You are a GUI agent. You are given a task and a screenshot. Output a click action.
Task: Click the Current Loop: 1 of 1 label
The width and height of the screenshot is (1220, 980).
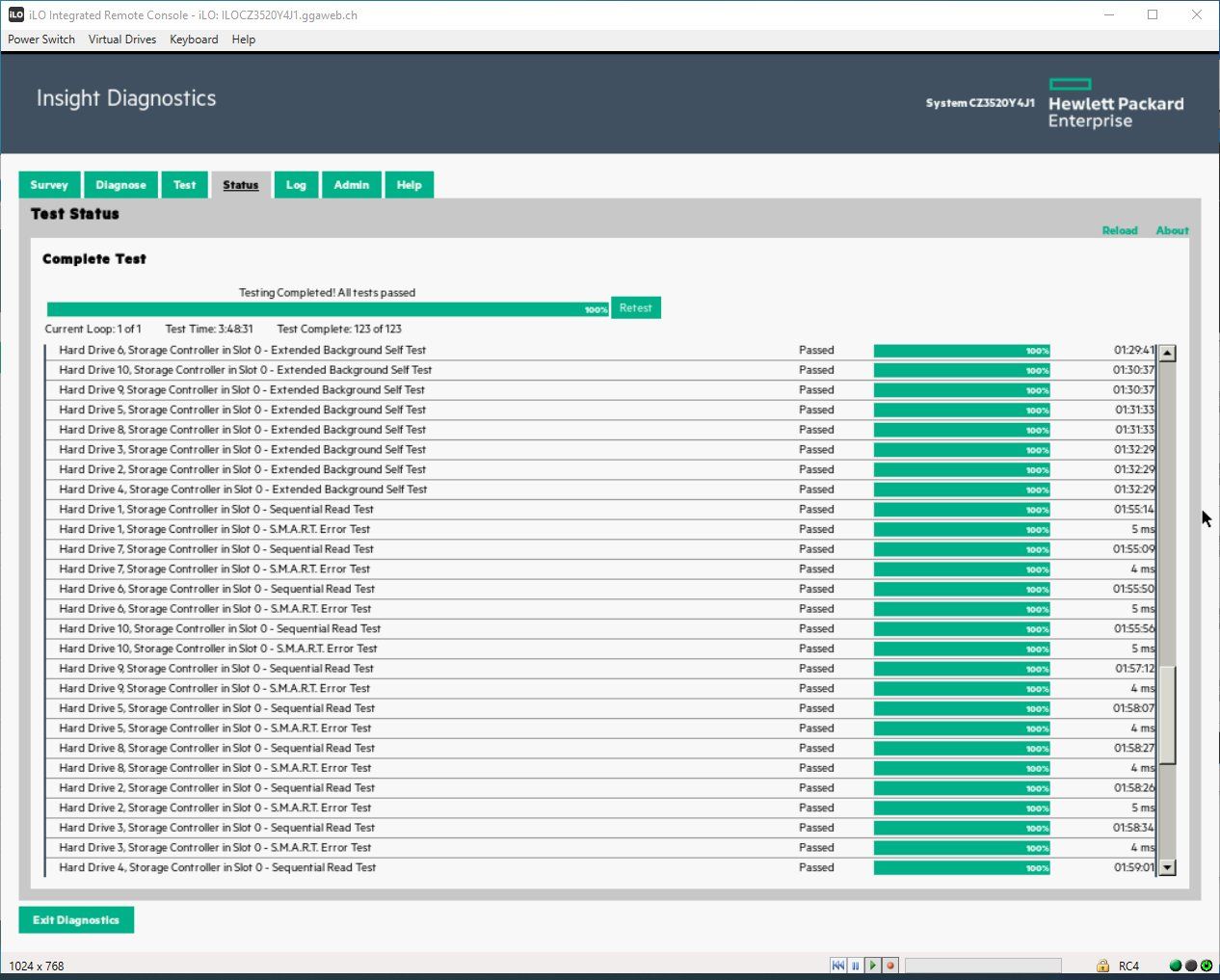click(93, 330)
